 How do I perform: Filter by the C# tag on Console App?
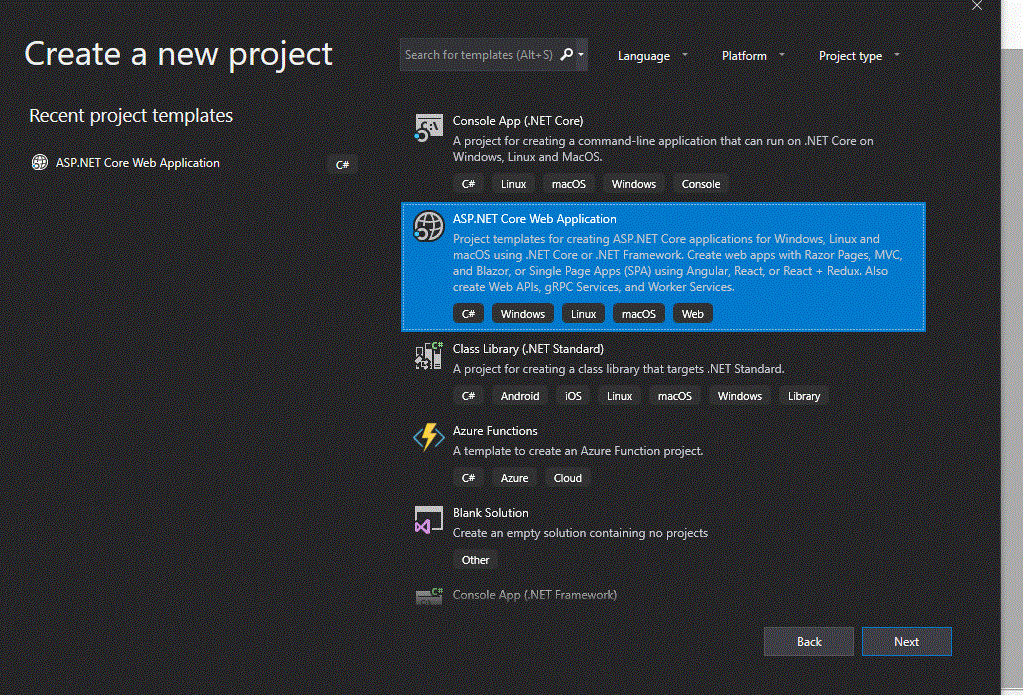[x=468, y=183]
